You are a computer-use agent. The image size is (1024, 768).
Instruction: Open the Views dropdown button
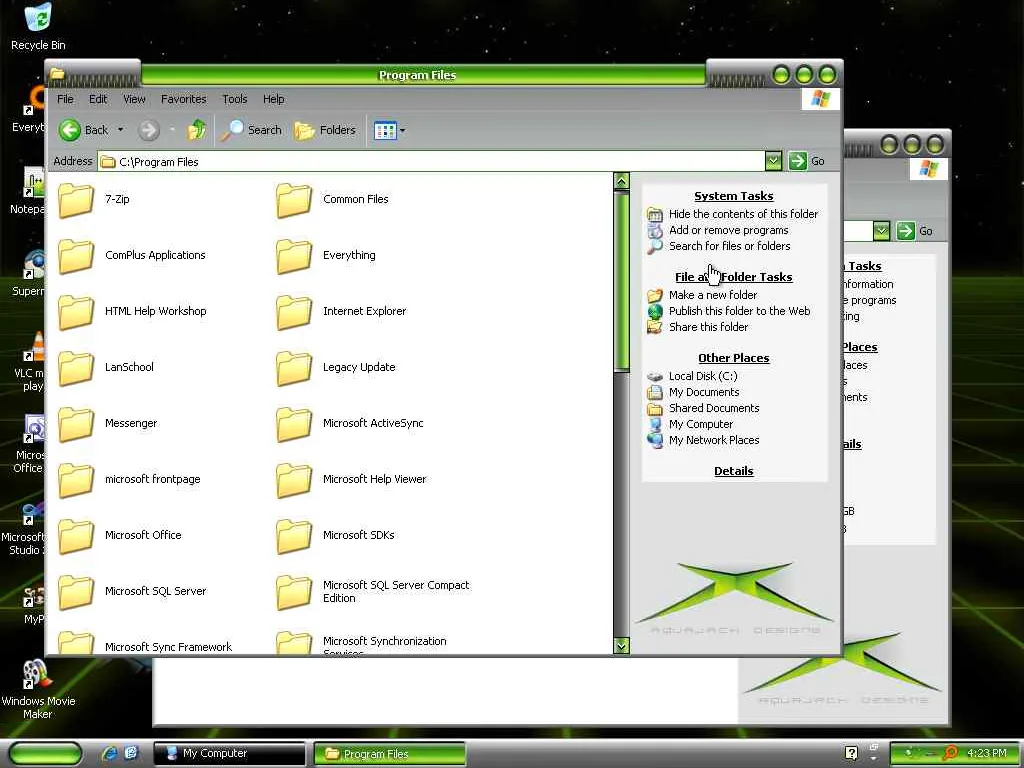click(x=389, y=131)
